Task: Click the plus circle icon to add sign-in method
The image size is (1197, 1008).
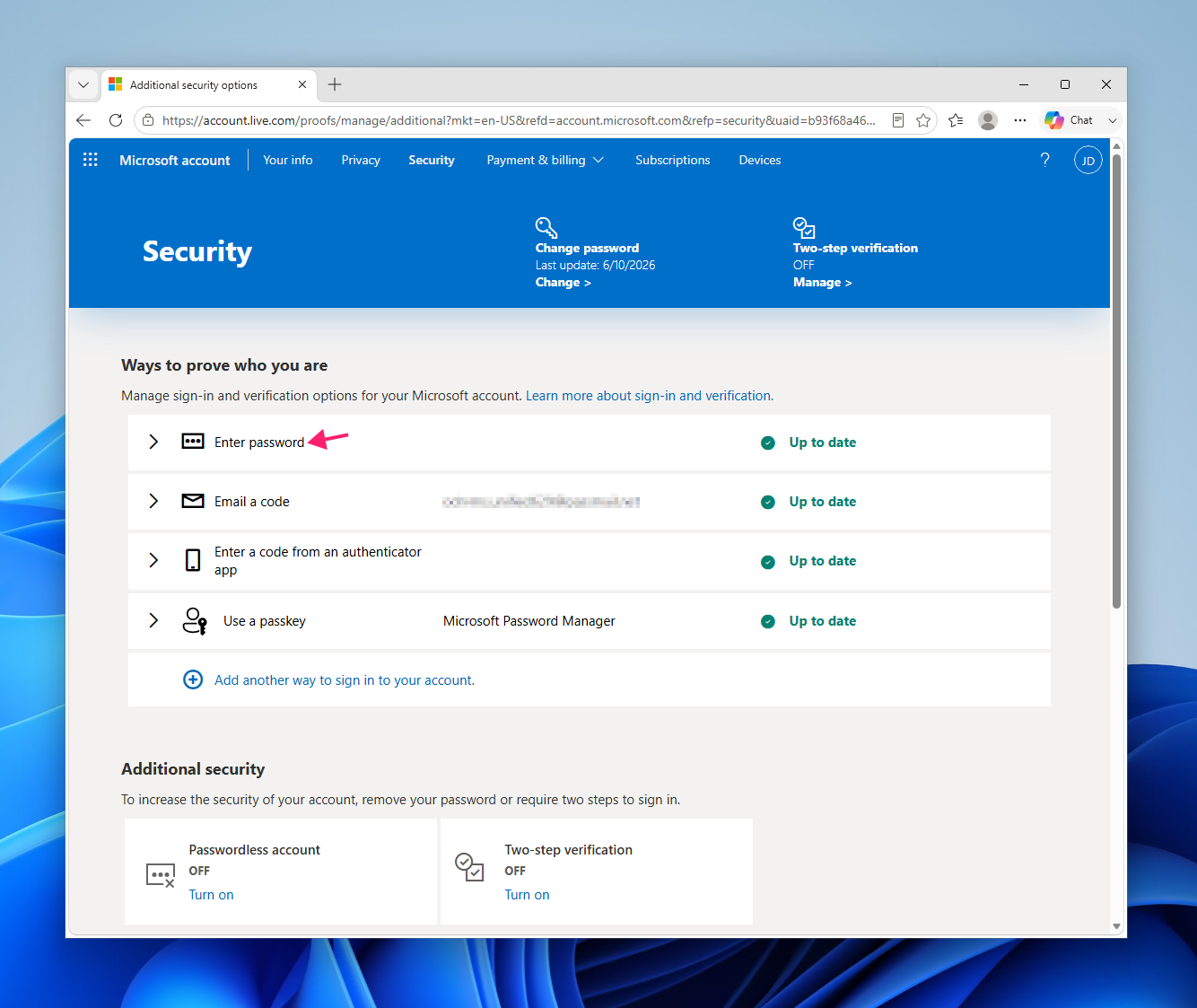Action: point(193,679)
